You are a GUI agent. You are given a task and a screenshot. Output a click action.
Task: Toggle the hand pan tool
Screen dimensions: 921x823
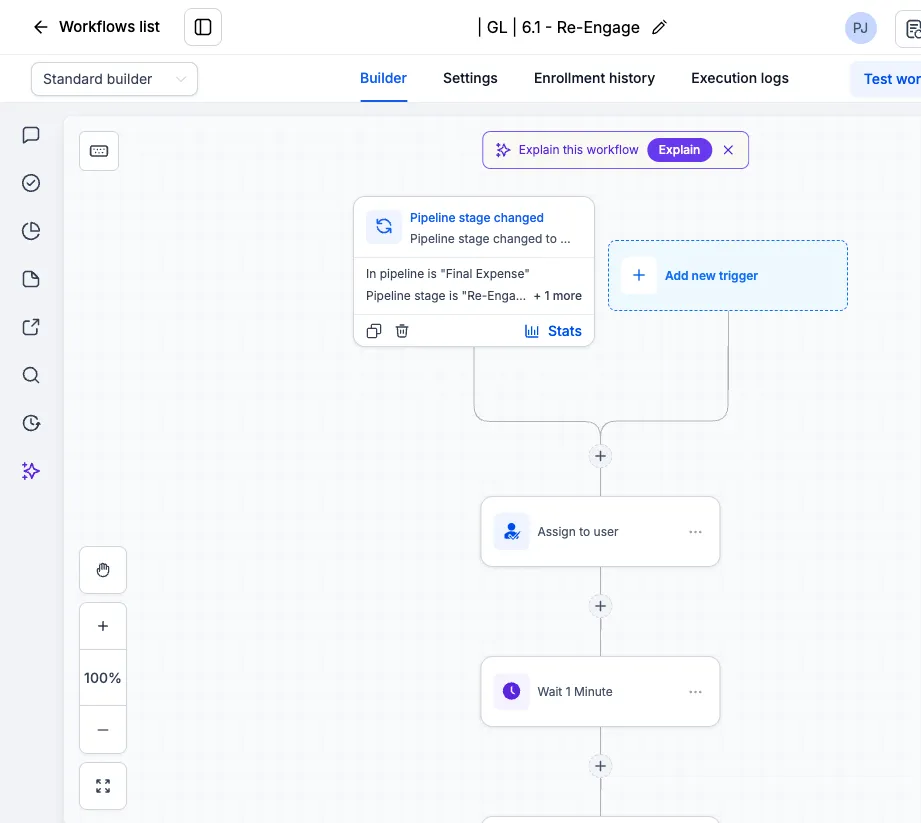coord(103,570)
